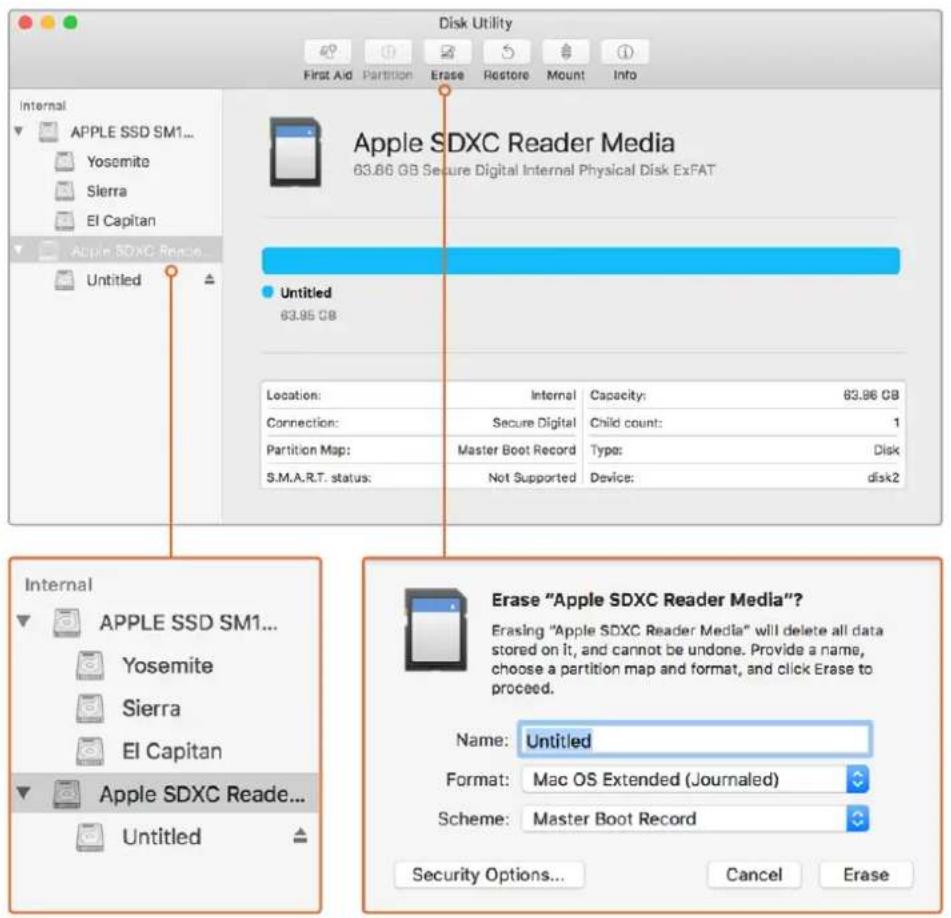Click the First Aid toolbar icon
Viewport: 951px width, 918px height.
click(328, 52)
